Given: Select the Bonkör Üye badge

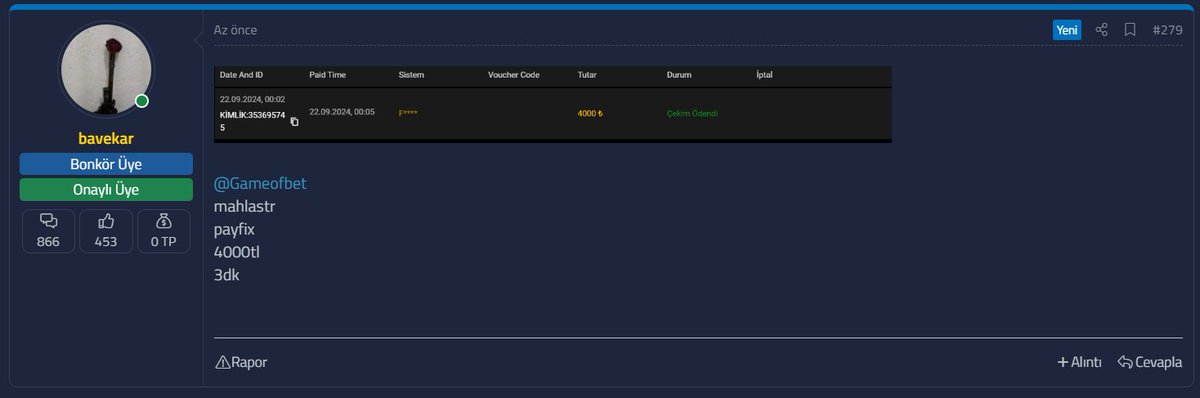Looking at the screenshot, I should (x=106, y=164).
